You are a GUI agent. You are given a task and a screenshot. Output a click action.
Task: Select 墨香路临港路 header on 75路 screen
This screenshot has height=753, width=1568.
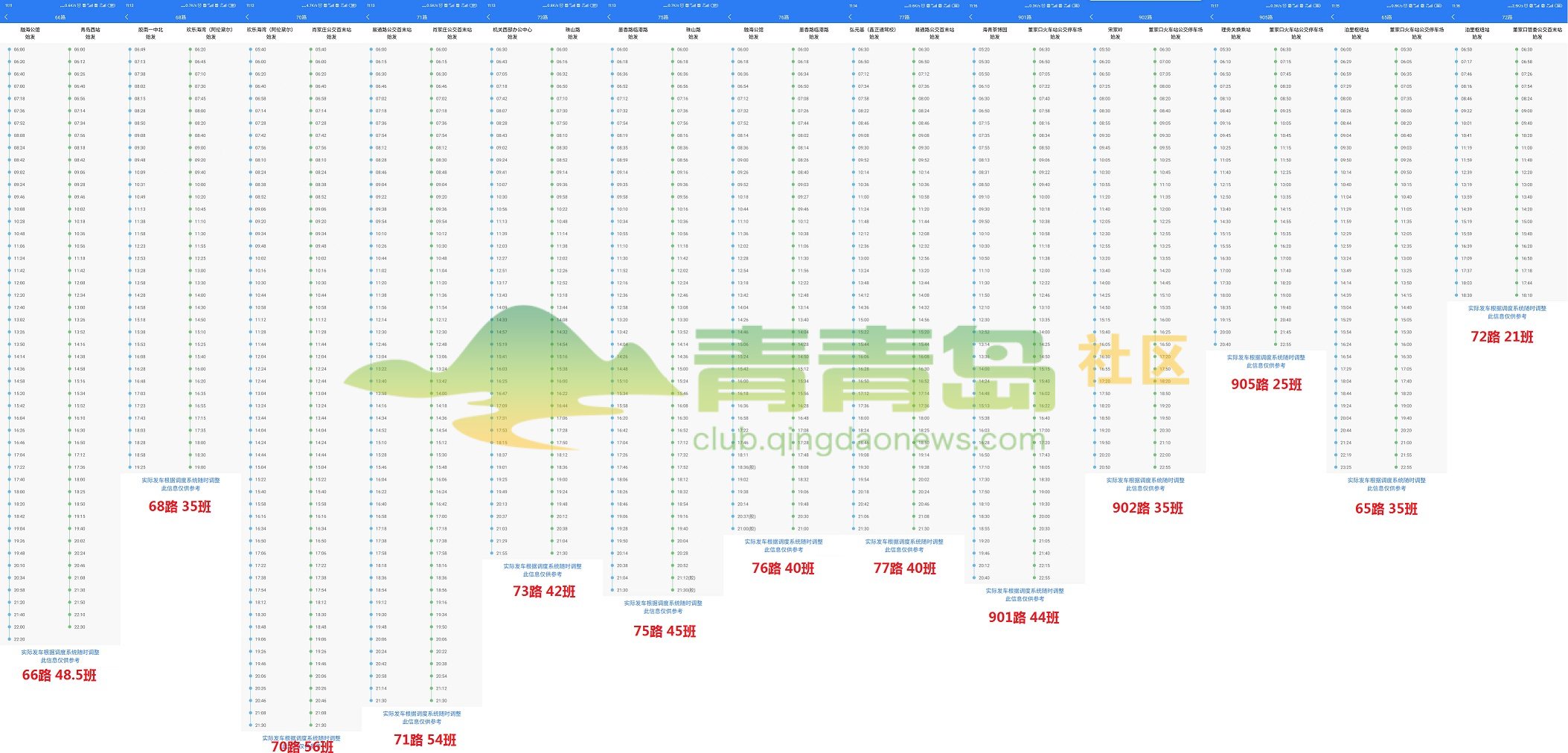pyautogui.click(x=633, y=33)
